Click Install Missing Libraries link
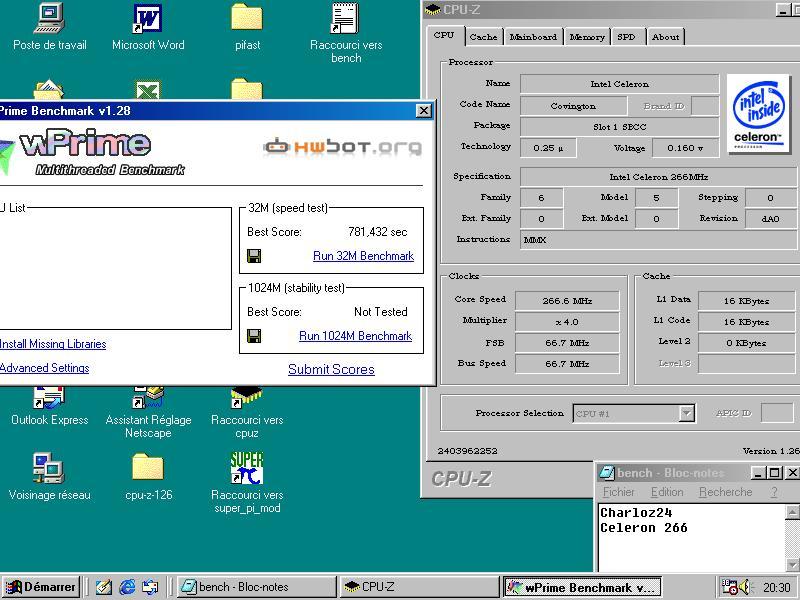The height and width of the screenshot is (600, 800). coord(53,344)
